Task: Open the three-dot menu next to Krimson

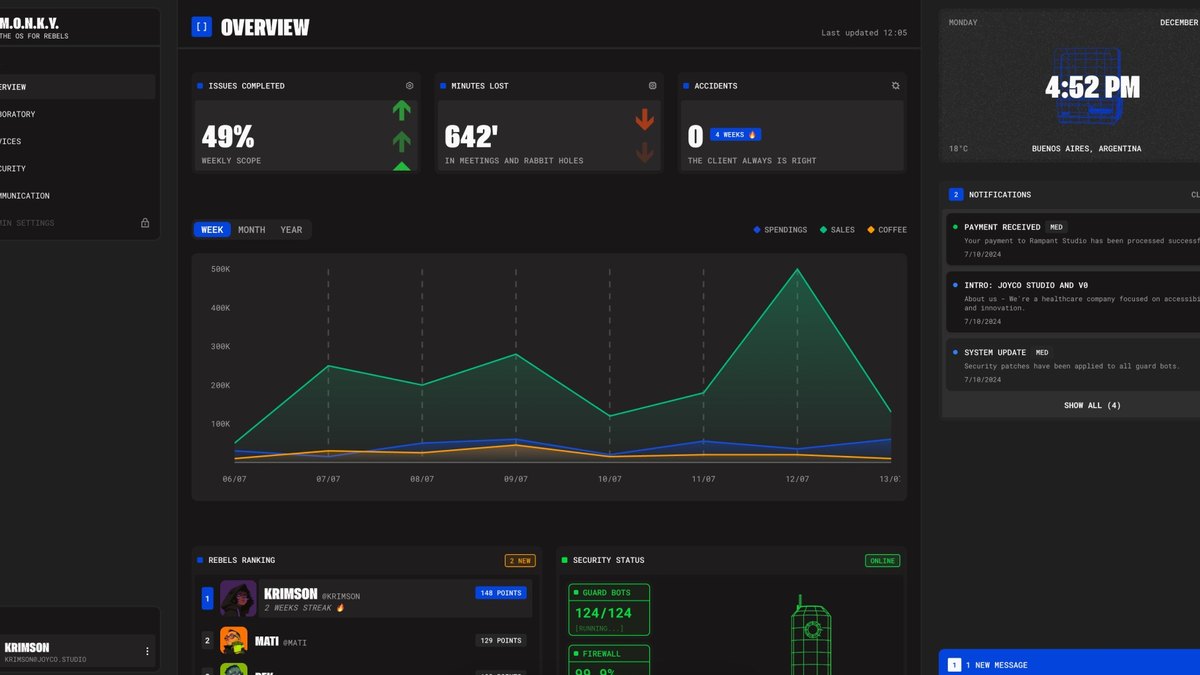Action: click(x=147, y=651)
